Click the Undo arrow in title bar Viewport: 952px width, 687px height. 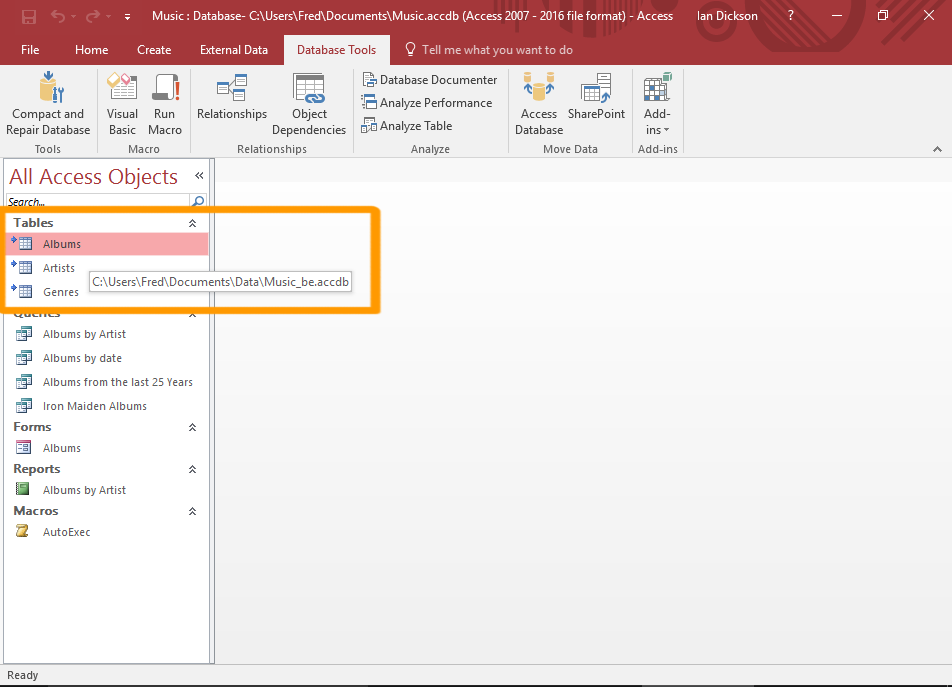pyautogui.click(x=58, y=16)
